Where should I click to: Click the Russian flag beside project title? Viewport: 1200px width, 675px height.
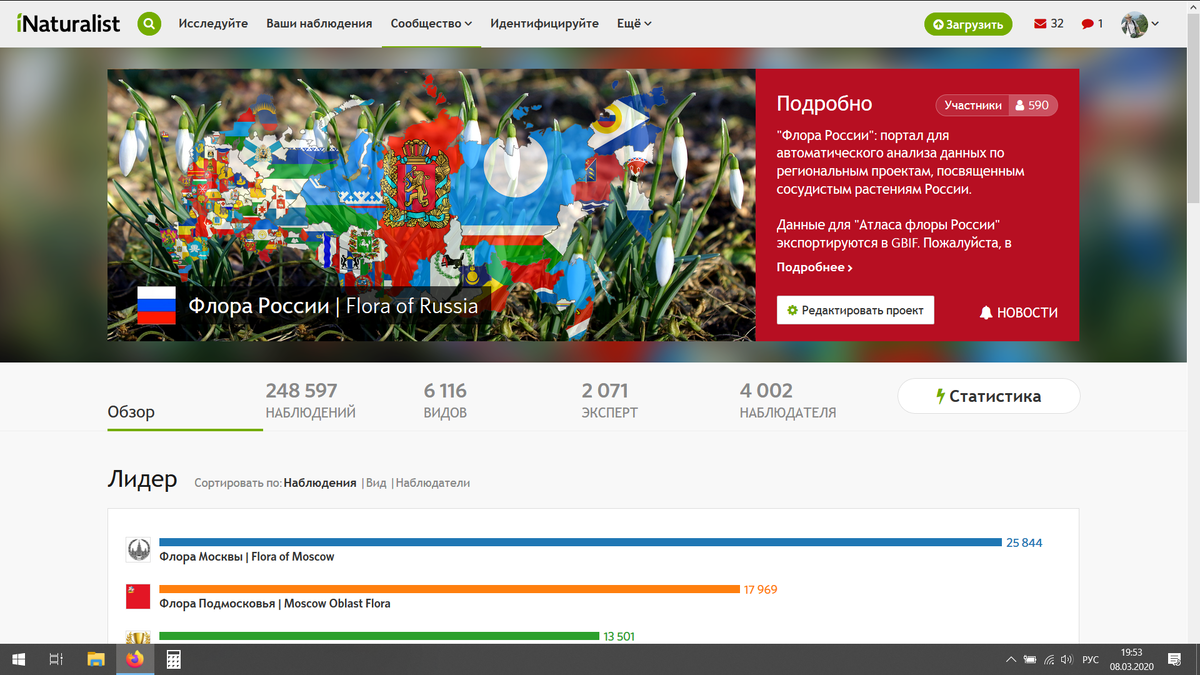pos(156,305)
